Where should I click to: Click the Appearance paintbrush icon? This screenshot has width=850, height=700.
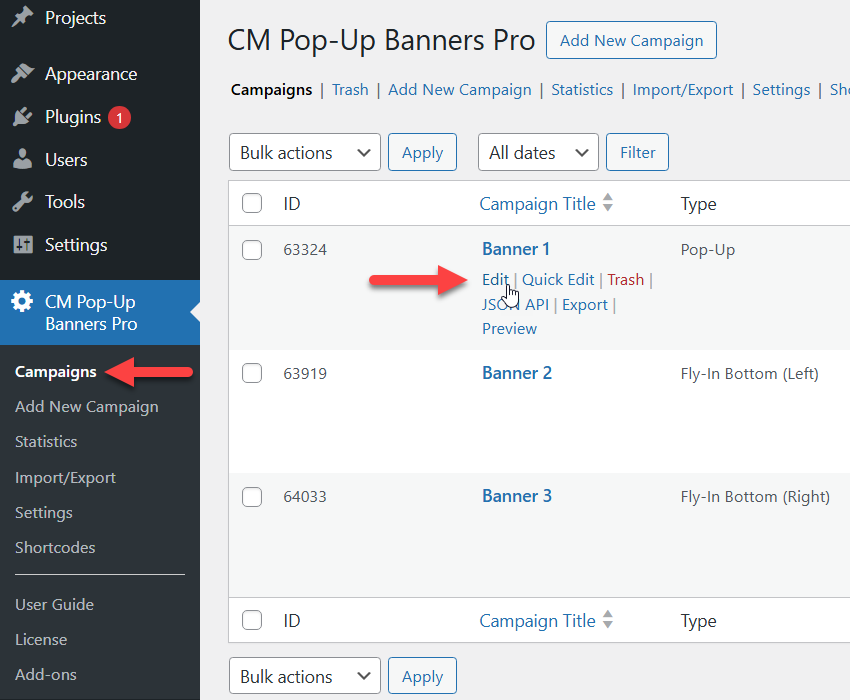pos(22,74)
